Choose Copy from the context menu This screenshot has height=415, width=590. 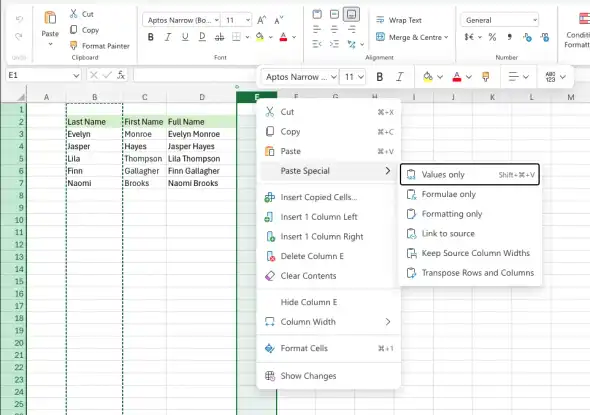[x=329, y=131]
